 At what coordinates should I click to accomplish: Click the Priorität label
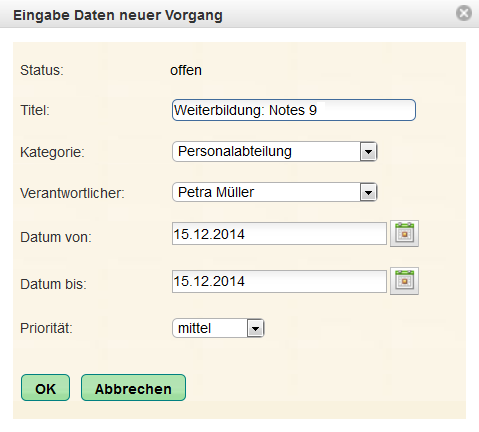click(46, 328)
